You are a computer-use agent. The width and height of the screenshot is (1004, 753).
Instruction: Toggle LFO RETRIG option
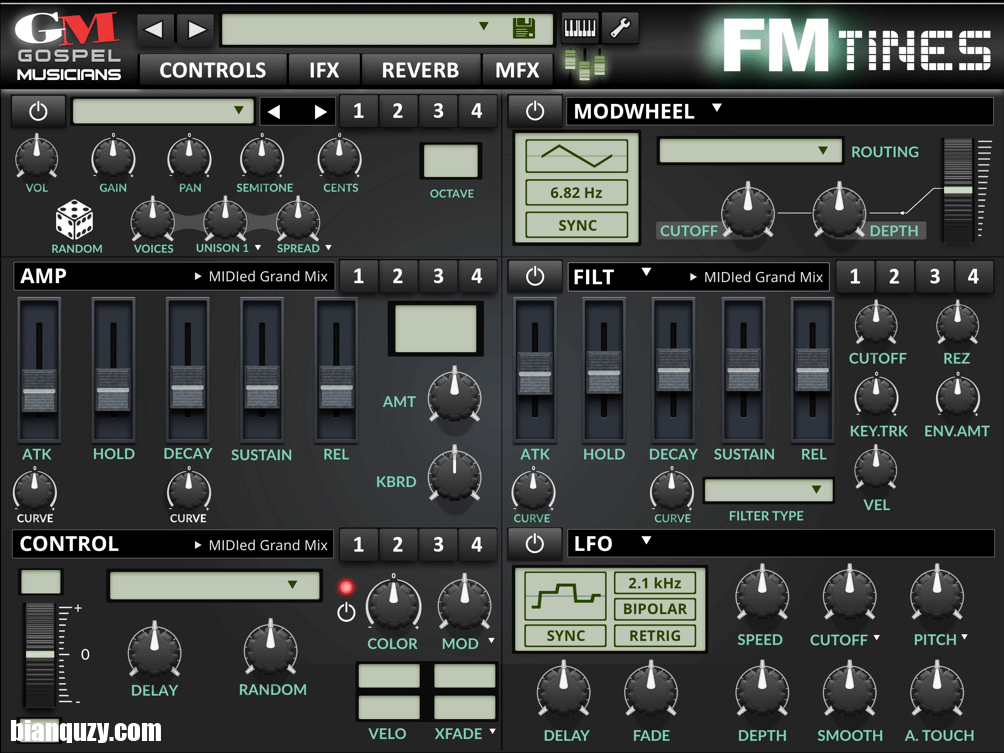coord(654,635)
